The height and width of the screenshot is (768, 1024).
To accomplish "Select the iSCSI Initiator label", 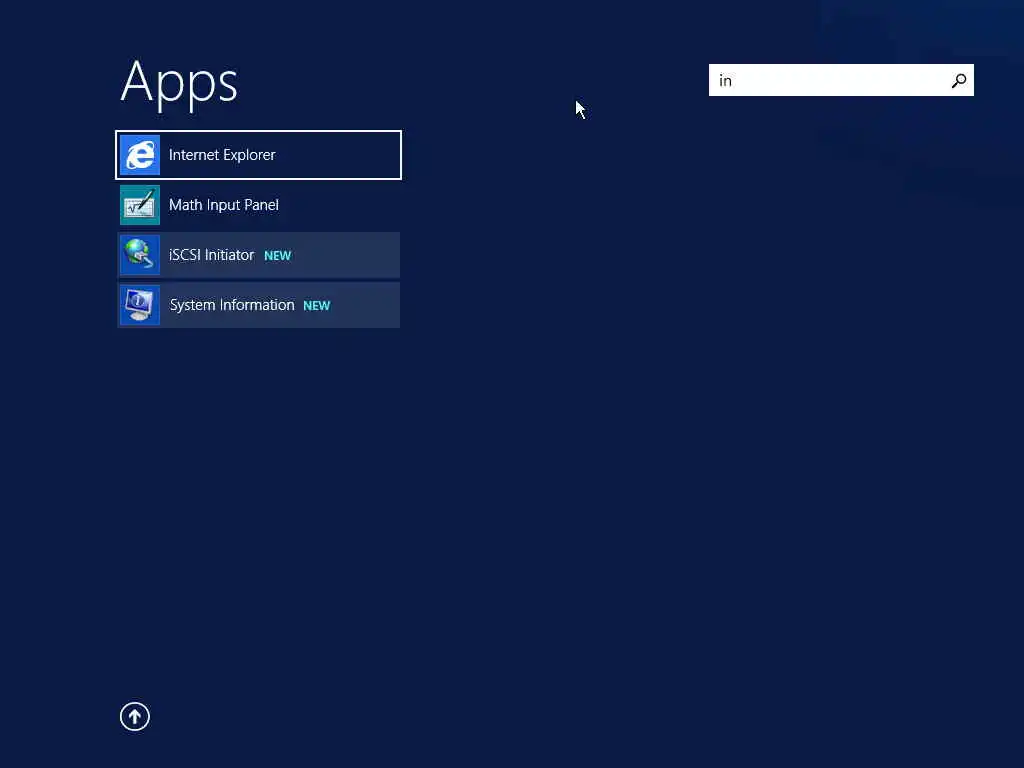I will click(212, 255).
